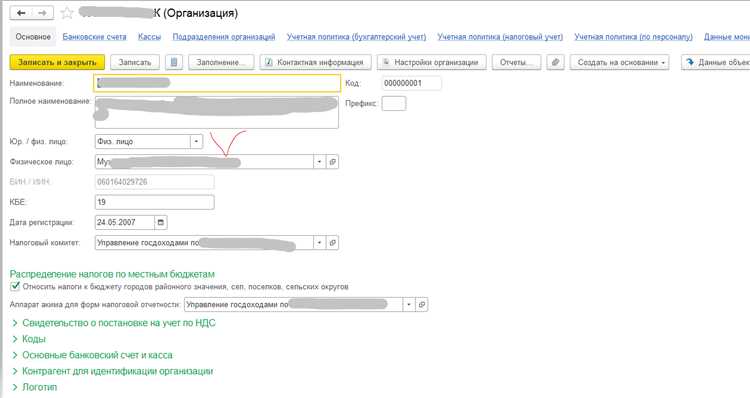This screenshot has height=398, width=750.
Task: Go forward with the right arrow button
Action: click(x=43, y=13)
